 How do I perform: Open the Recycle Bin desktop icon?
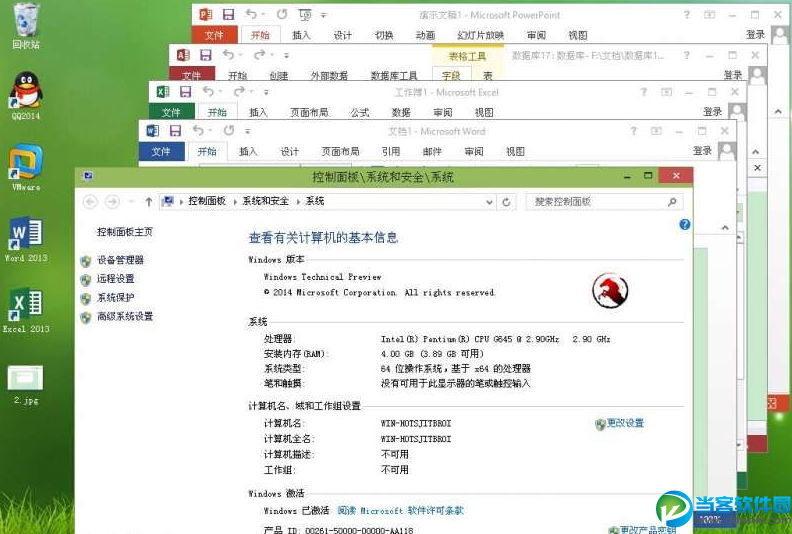tap(26, 26)
